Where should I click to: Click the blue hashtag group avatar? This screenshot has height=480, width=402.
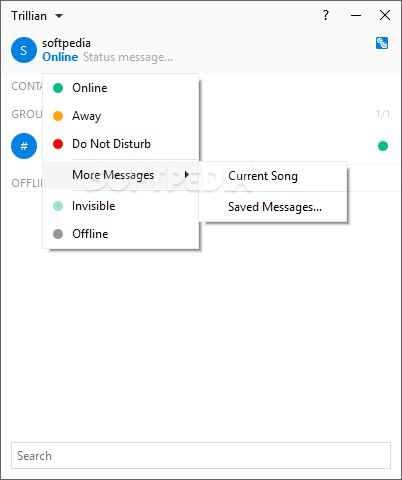point(24,146)
